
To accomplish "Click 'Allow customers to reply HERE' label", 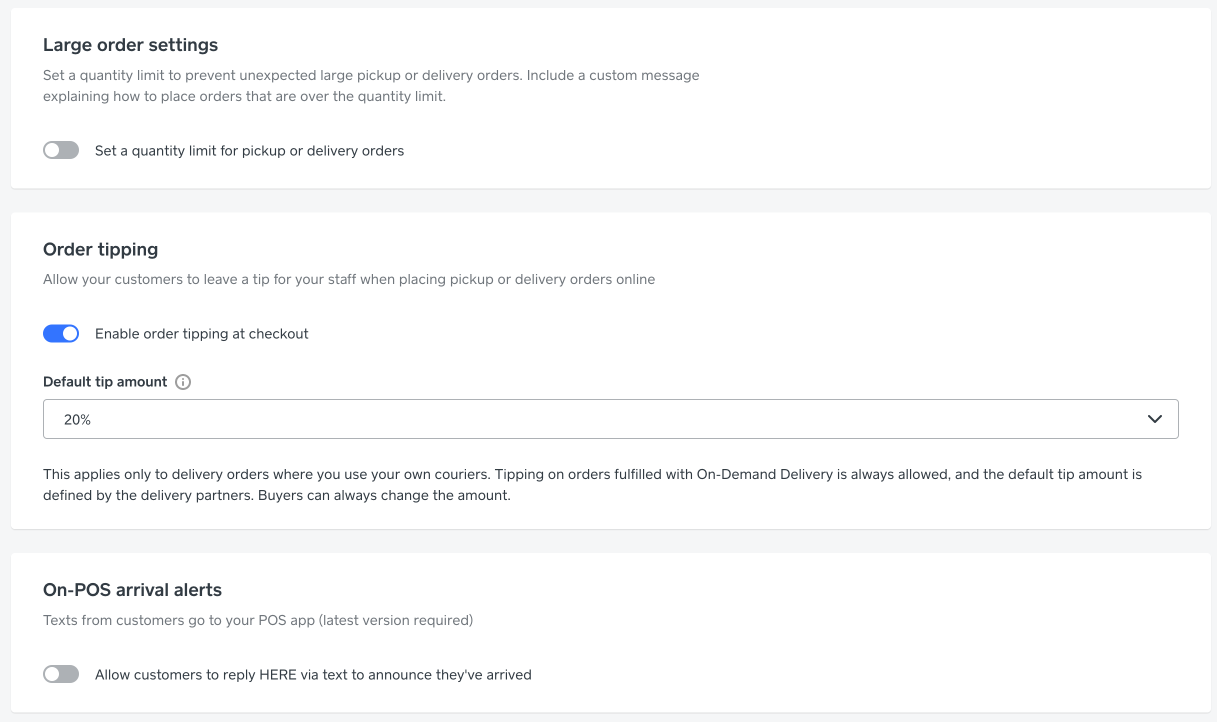I will [x=313, y=675].
